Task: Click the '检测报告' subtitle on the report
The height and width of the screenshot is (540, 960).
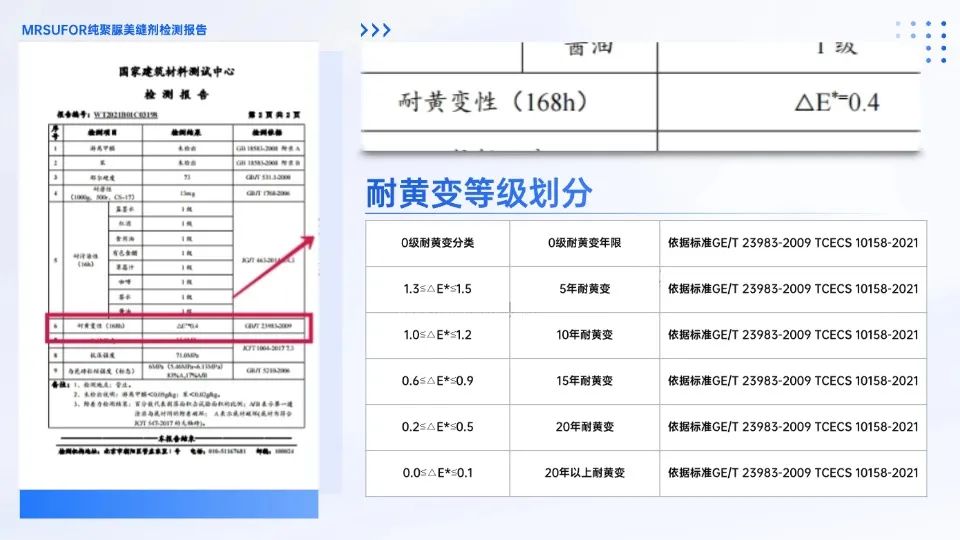Action: coord(176,94)
